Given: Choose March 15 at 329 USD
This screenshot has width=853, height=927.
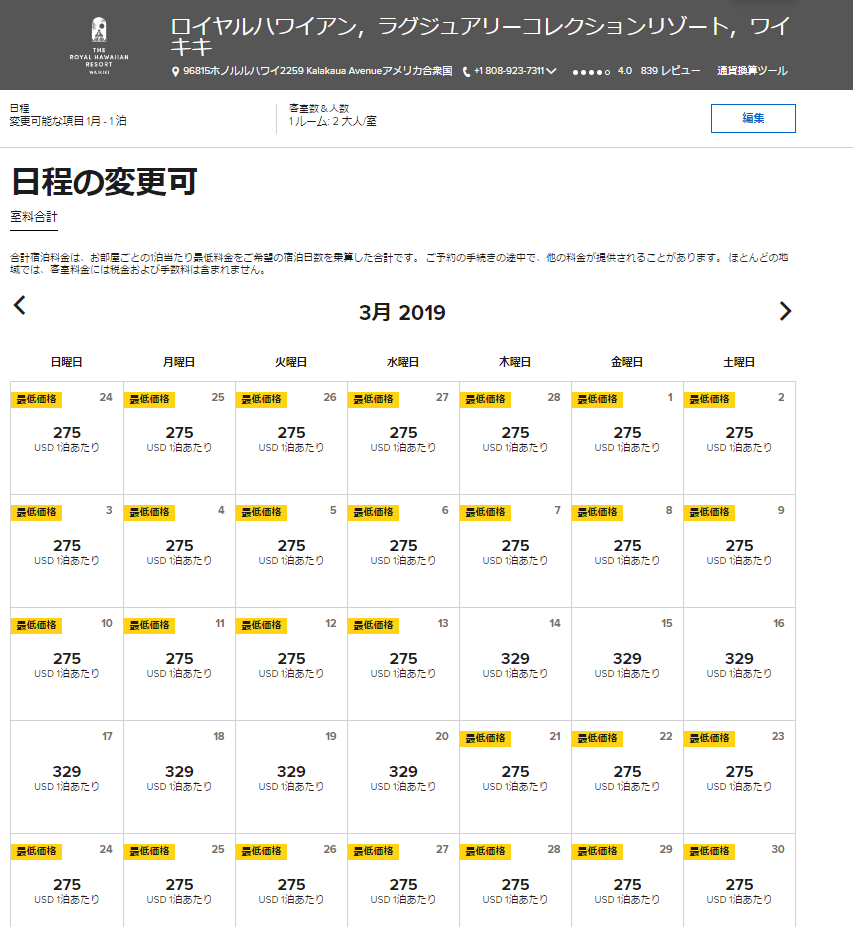Looking at the screenshot, I should click(627, 664).
